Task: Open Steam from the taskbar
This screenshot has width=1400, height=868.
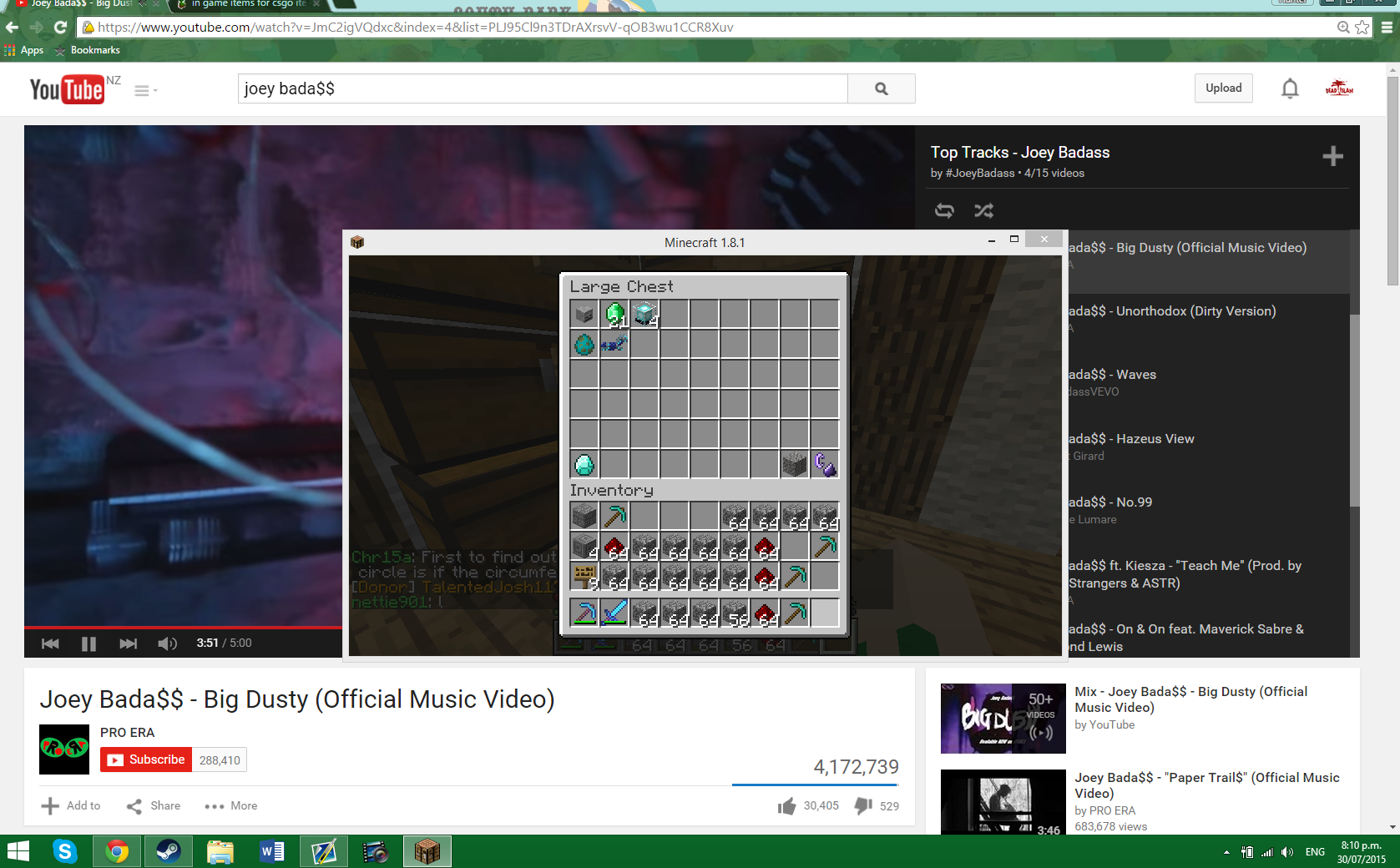Action: pyautogui.click(x=168, y=851)
